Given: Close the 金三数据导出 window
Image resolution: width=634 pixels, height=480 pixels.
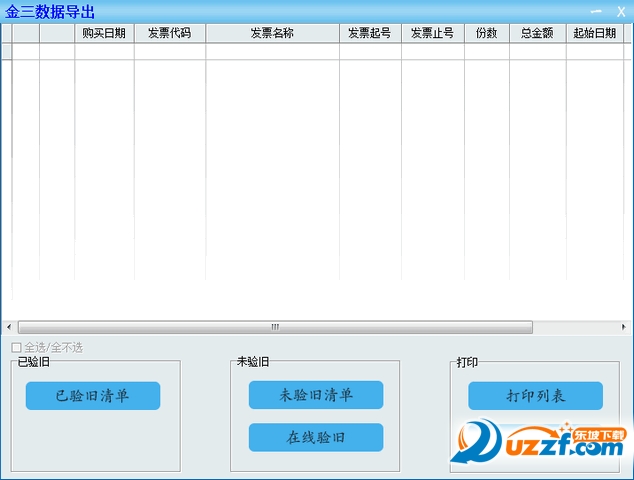Looking at the screenshot, I should (x=621, y=11).
